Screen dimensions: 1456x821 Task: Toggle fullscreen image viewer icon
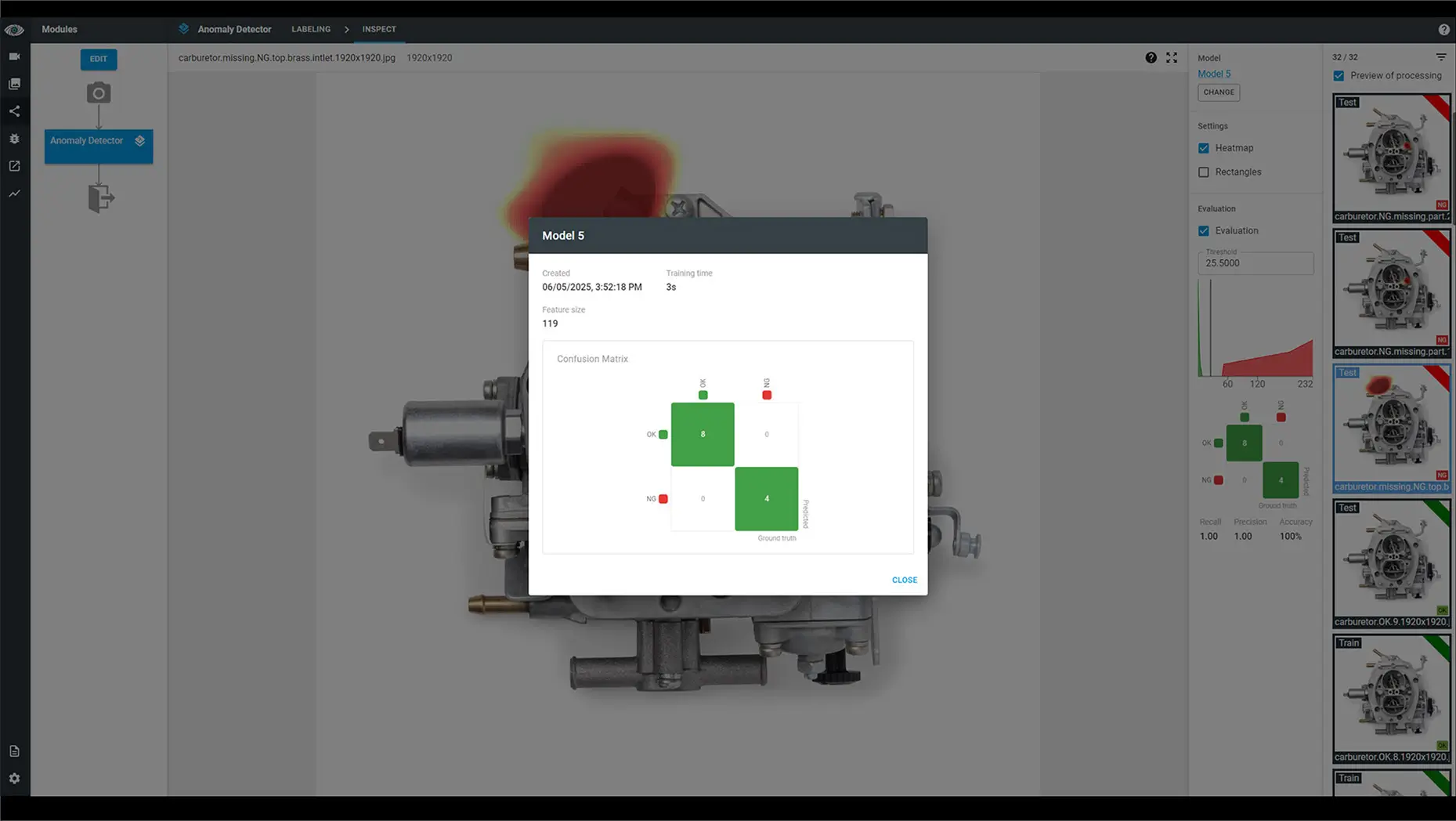pyautogui.click(x=1172, y=58)
